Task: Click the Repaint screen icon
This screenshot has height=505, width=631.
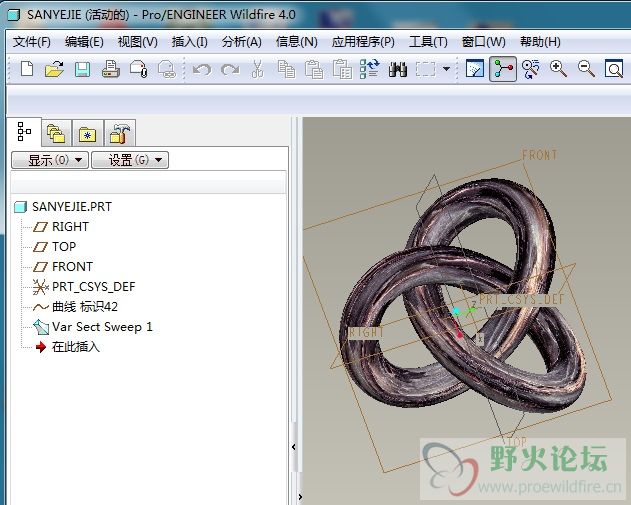Action: click(x=475, y=69)
